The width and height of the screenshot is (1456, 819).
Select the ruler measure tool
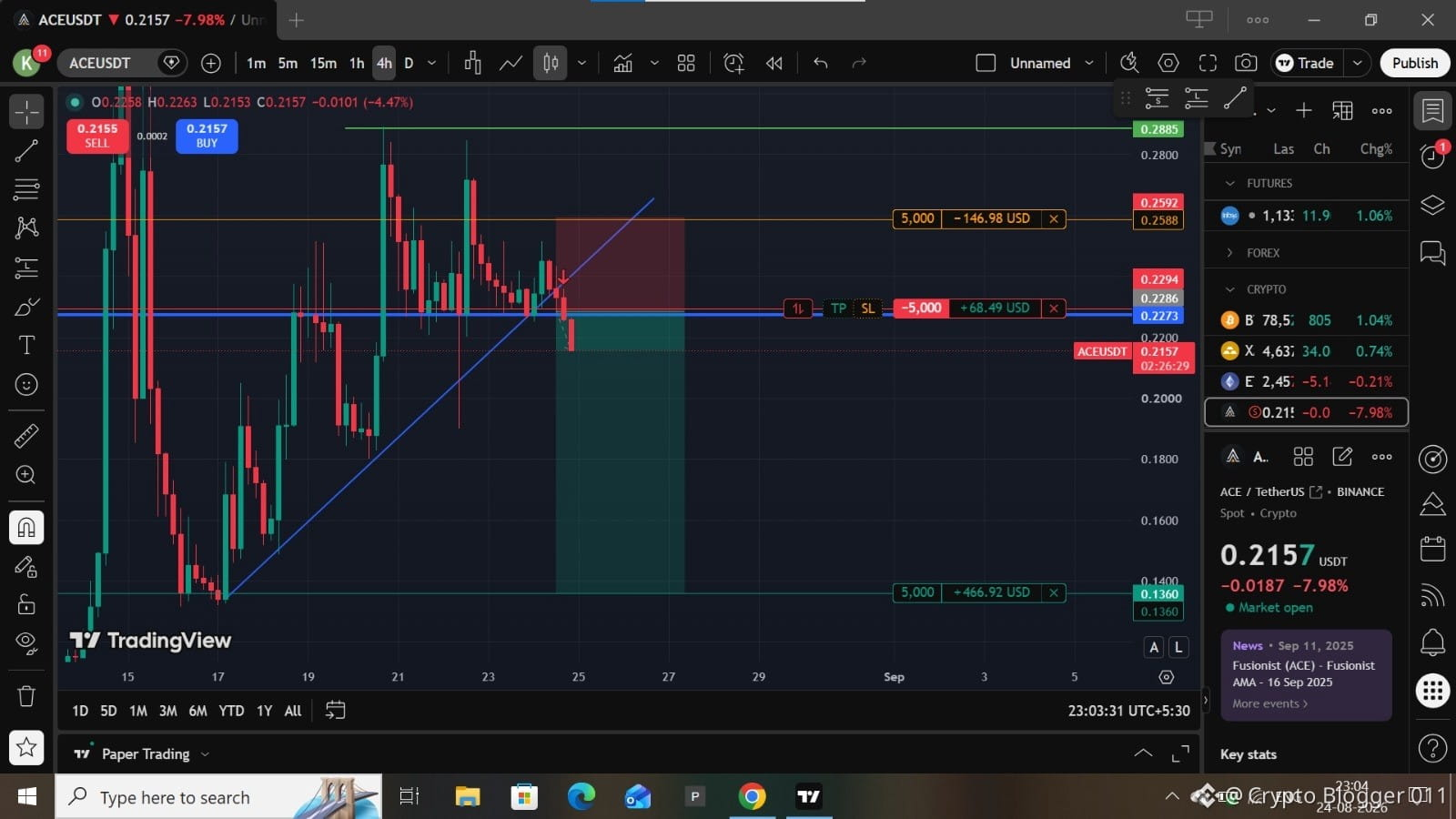point(26,436)
